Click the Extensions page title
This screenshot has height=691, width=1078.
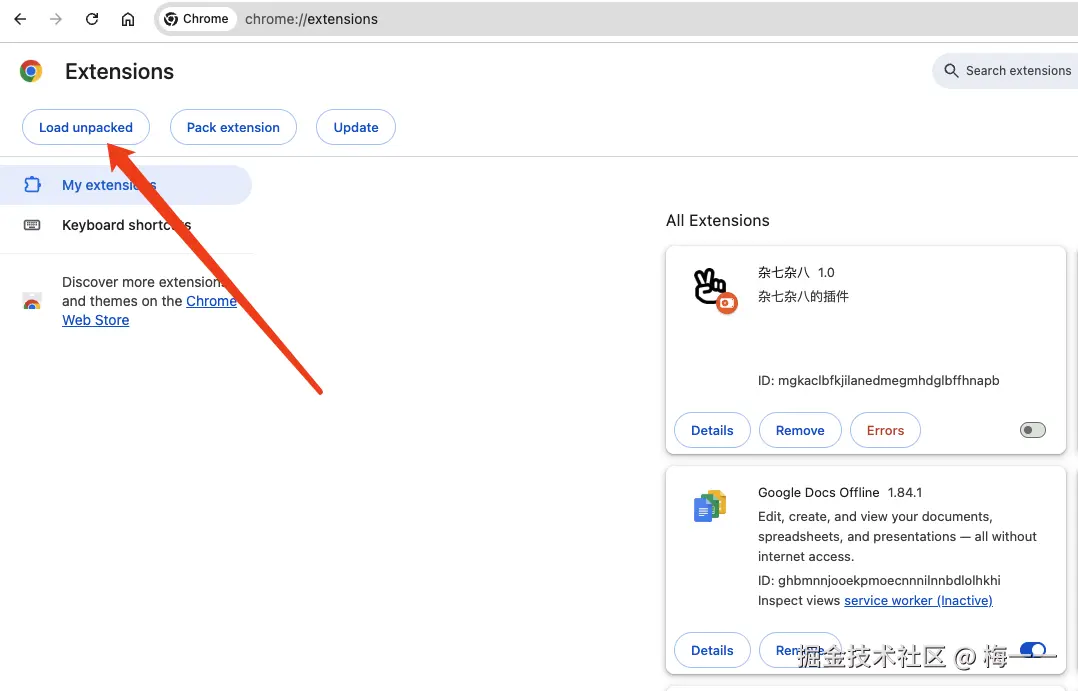(120, 72)
